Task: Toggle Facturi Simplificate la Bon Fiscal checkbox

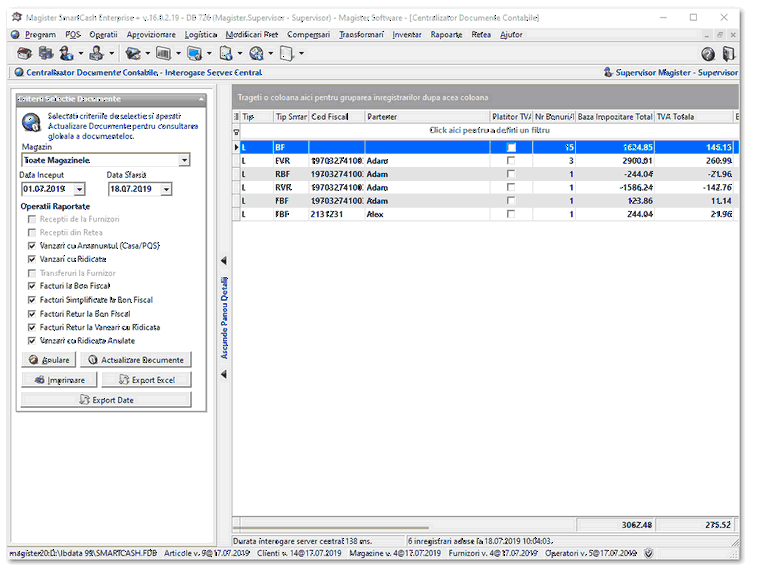Action: coord(32,300)
